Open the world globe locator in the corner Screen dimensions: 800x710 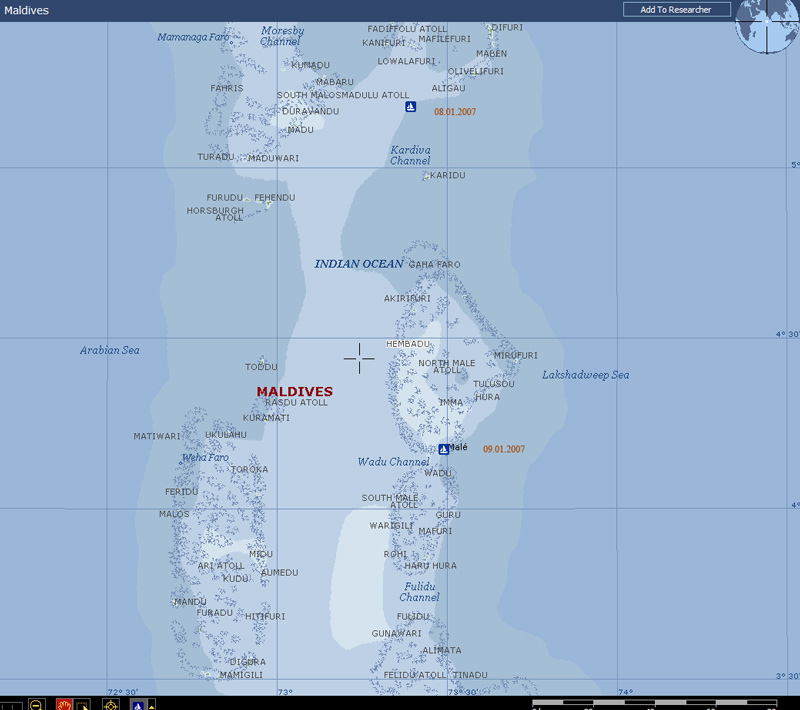[767, 26]
